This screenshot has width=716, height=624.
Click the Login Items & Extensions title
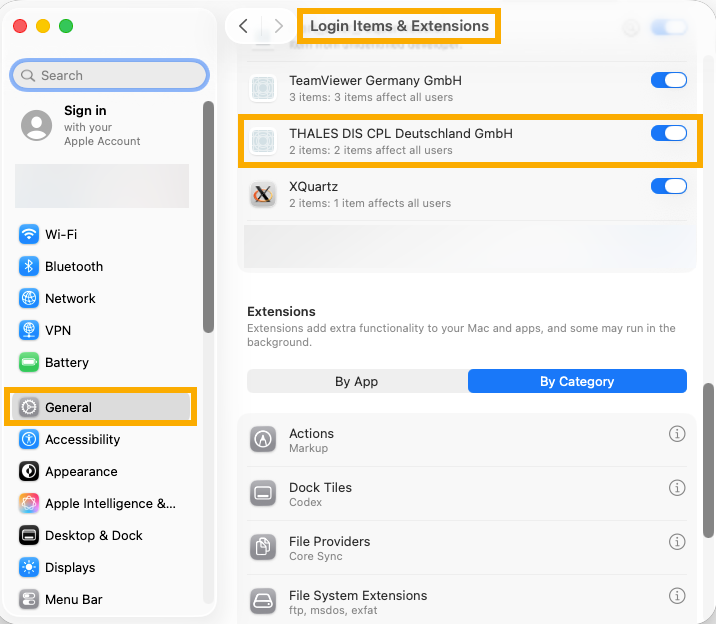click(x=400, y=26)
